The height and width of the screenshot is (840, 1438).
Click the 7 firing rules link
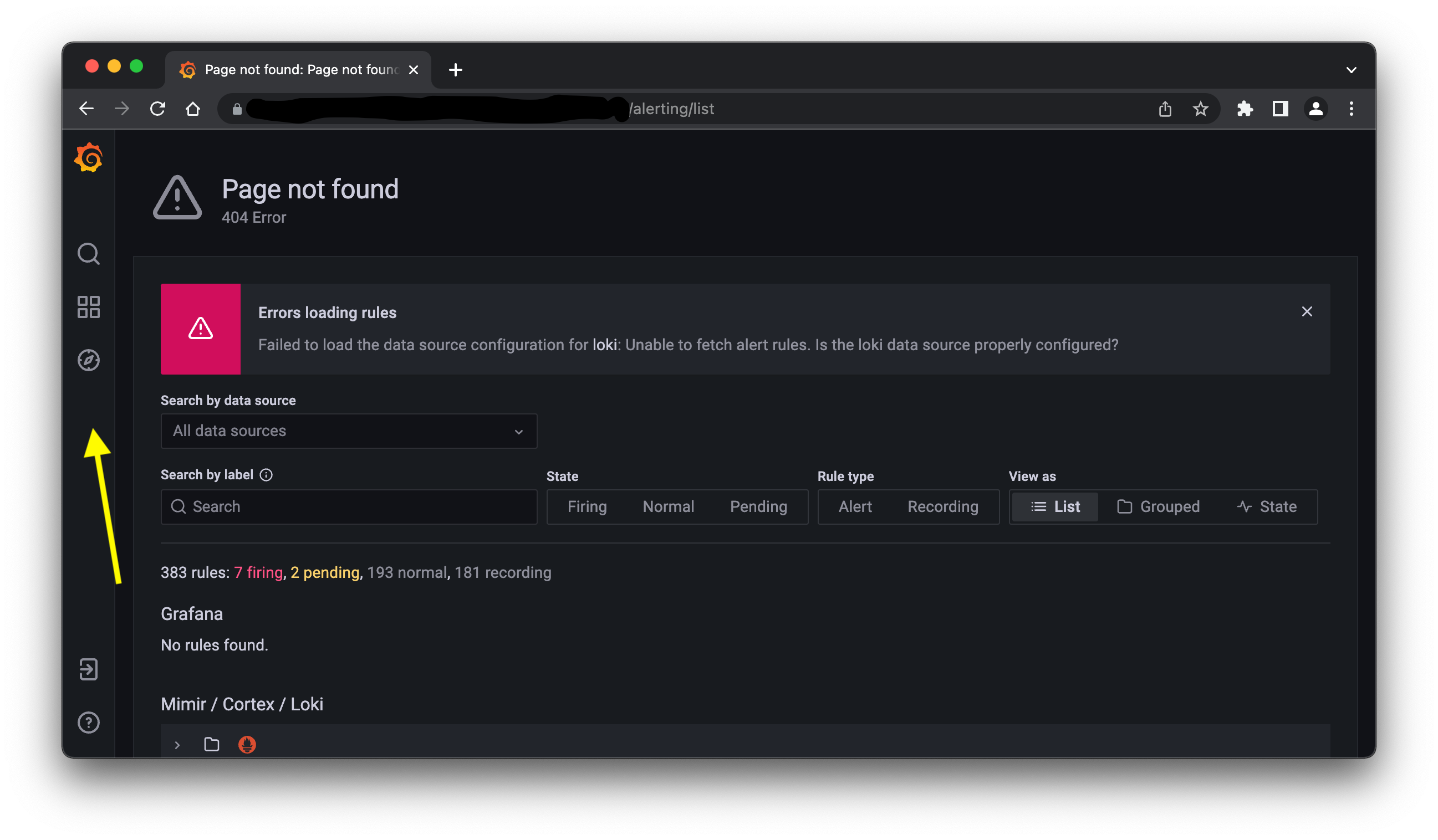point(258,572)
